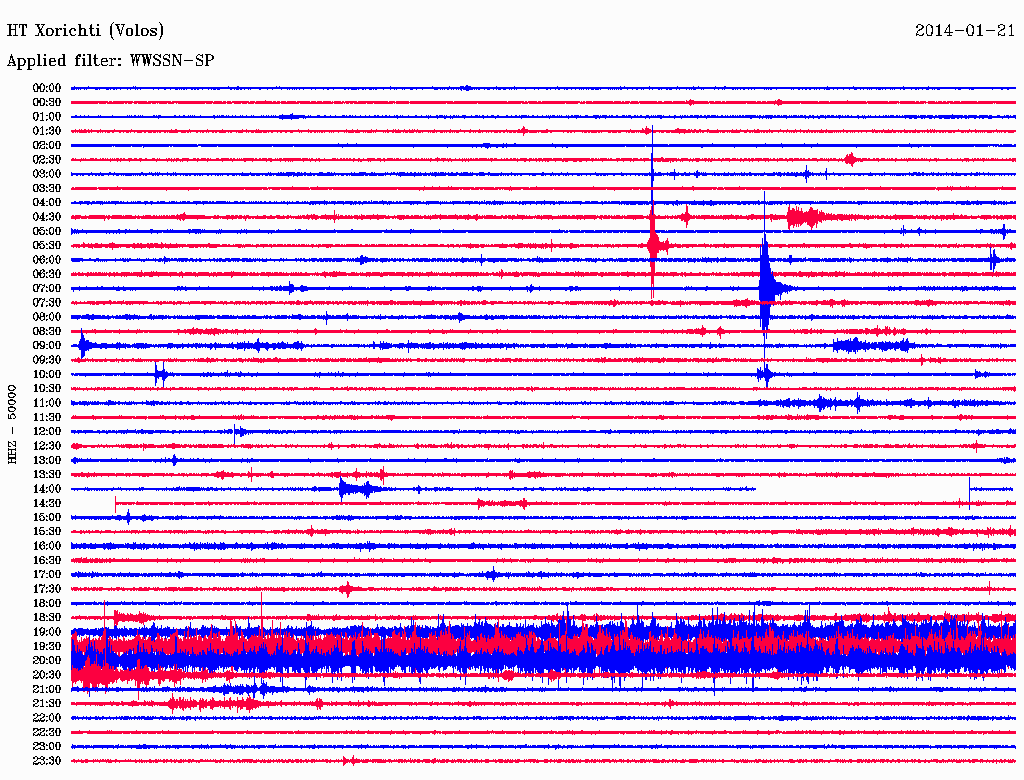Select the 06:00 row label
The height and width of the screenshot is (780, 1024).
47,260
